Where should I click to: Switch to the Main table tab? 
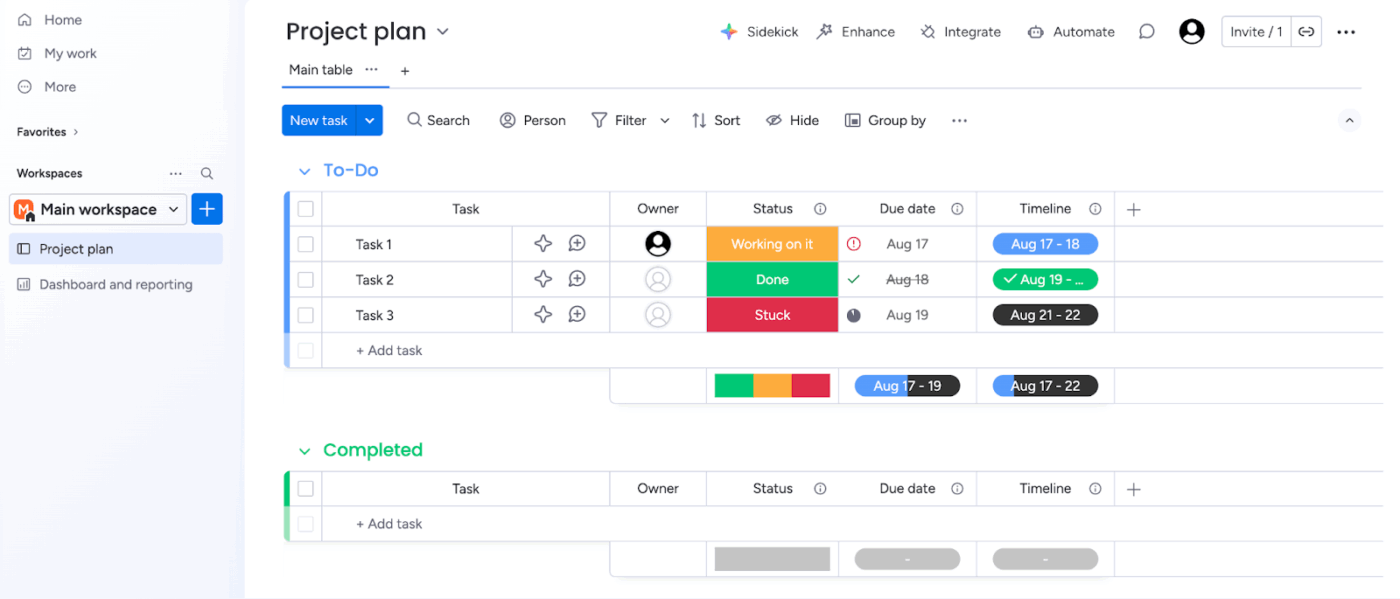(321, 70)
